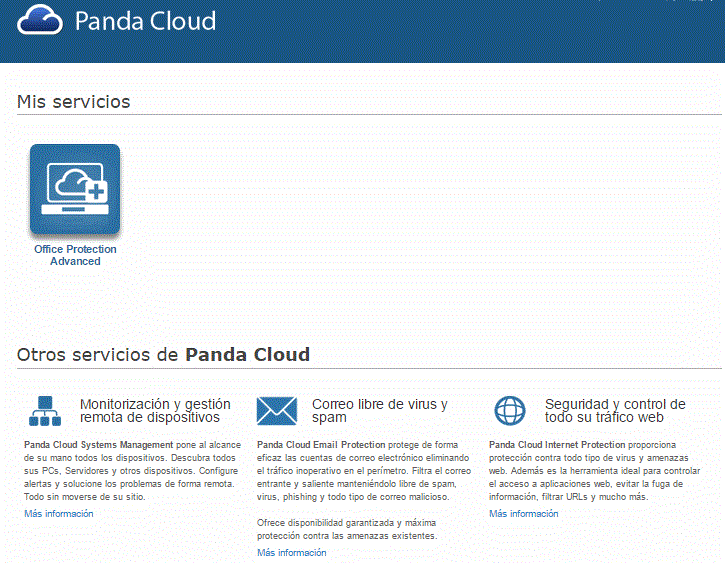Viewport: 725px width, 563px height.
Task: Click the globe internet protection icon
Action: pos(510,410)
